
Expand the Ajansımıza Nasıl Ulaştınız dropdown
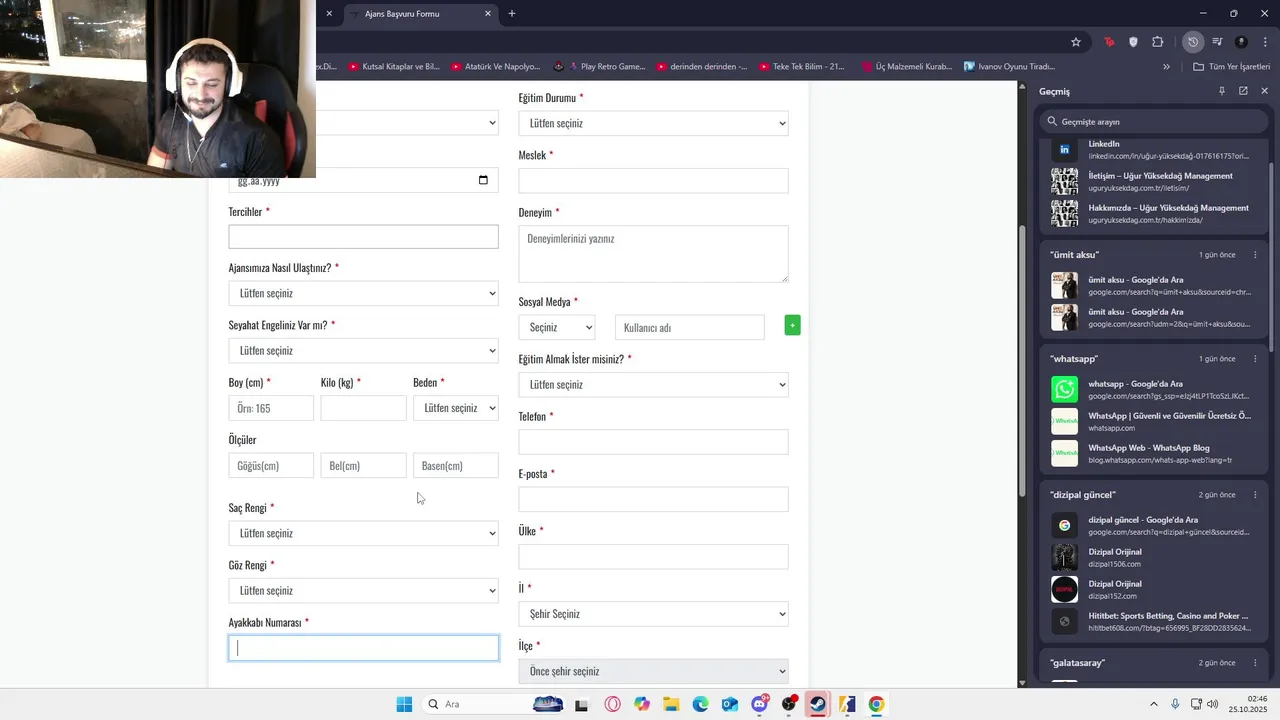363,293
